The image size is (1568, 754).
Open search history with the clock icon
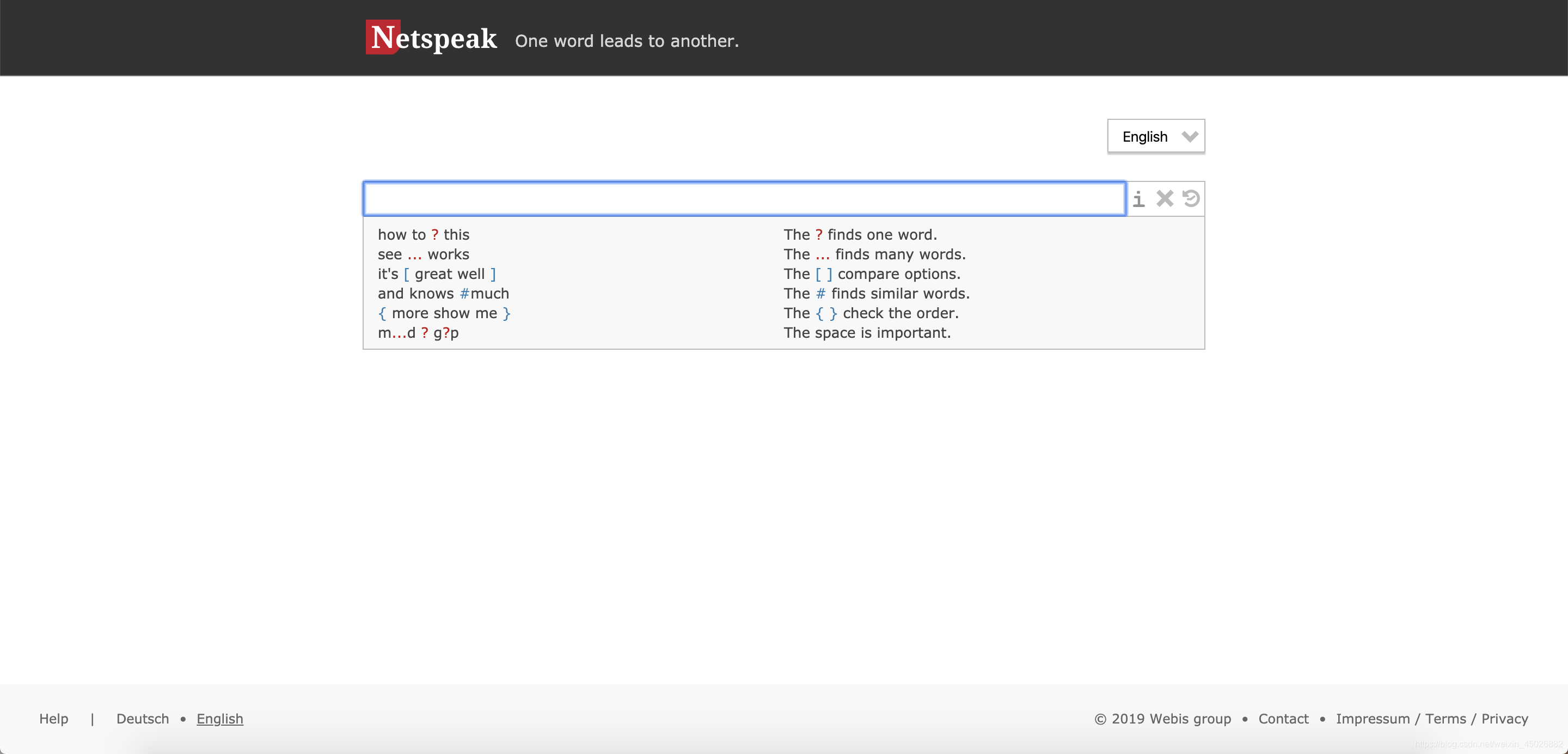[1191, 198]
